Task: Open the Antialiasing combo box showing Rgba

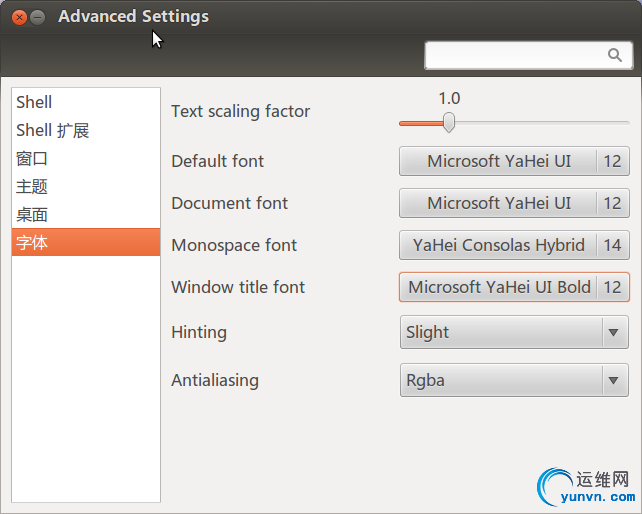Action: [x=500, y=380]
